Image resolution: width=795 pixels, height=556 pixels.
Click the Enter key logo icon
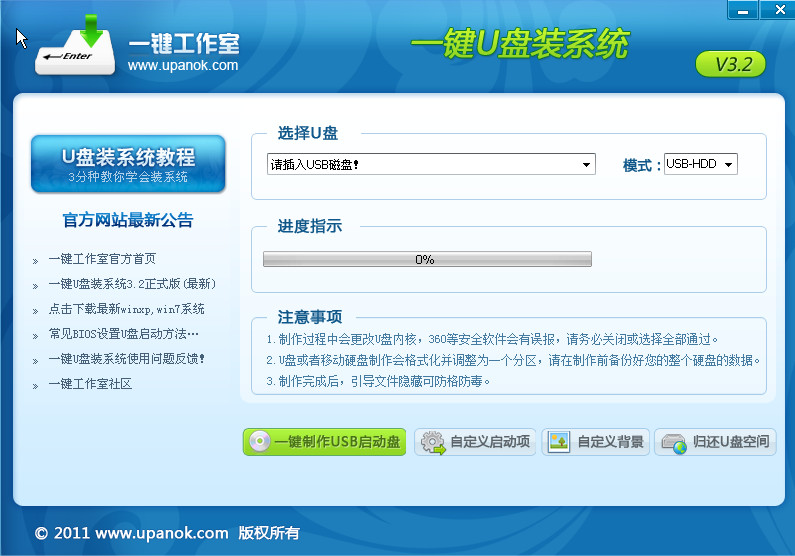75,46
